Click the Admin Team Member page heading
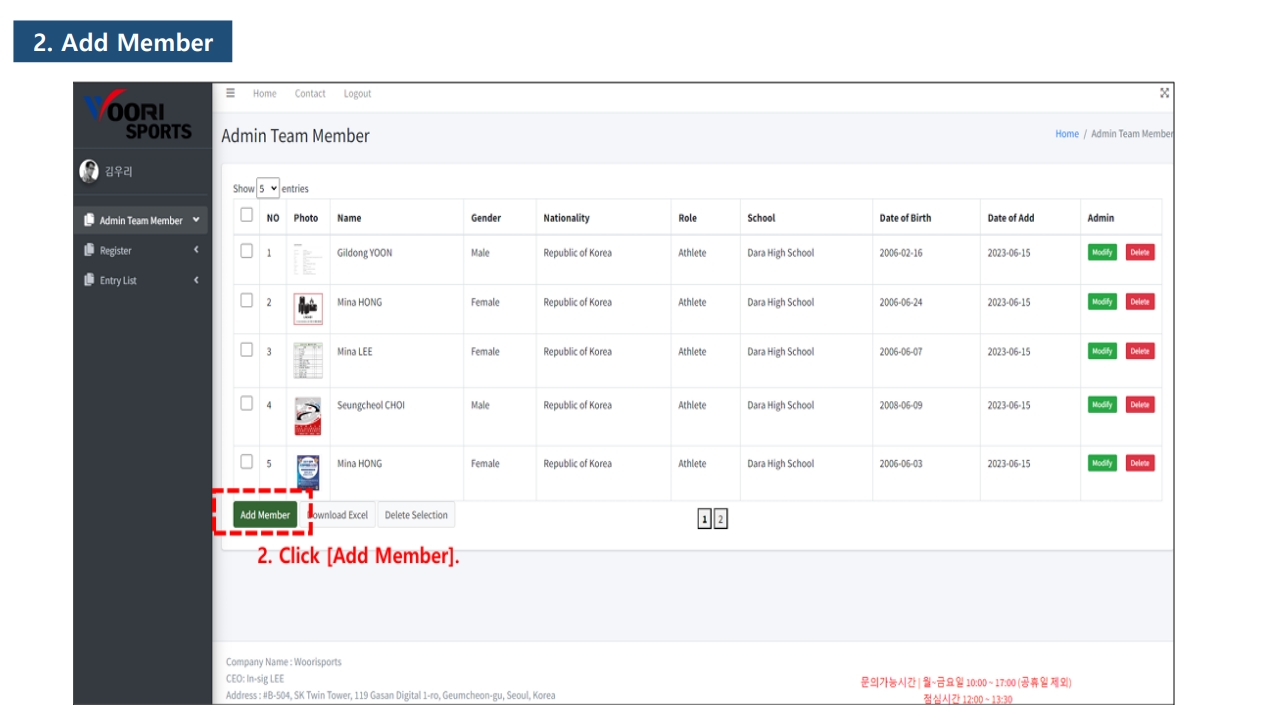The height and width of the screenshot is (720, 1280). (x=295, y=136)
